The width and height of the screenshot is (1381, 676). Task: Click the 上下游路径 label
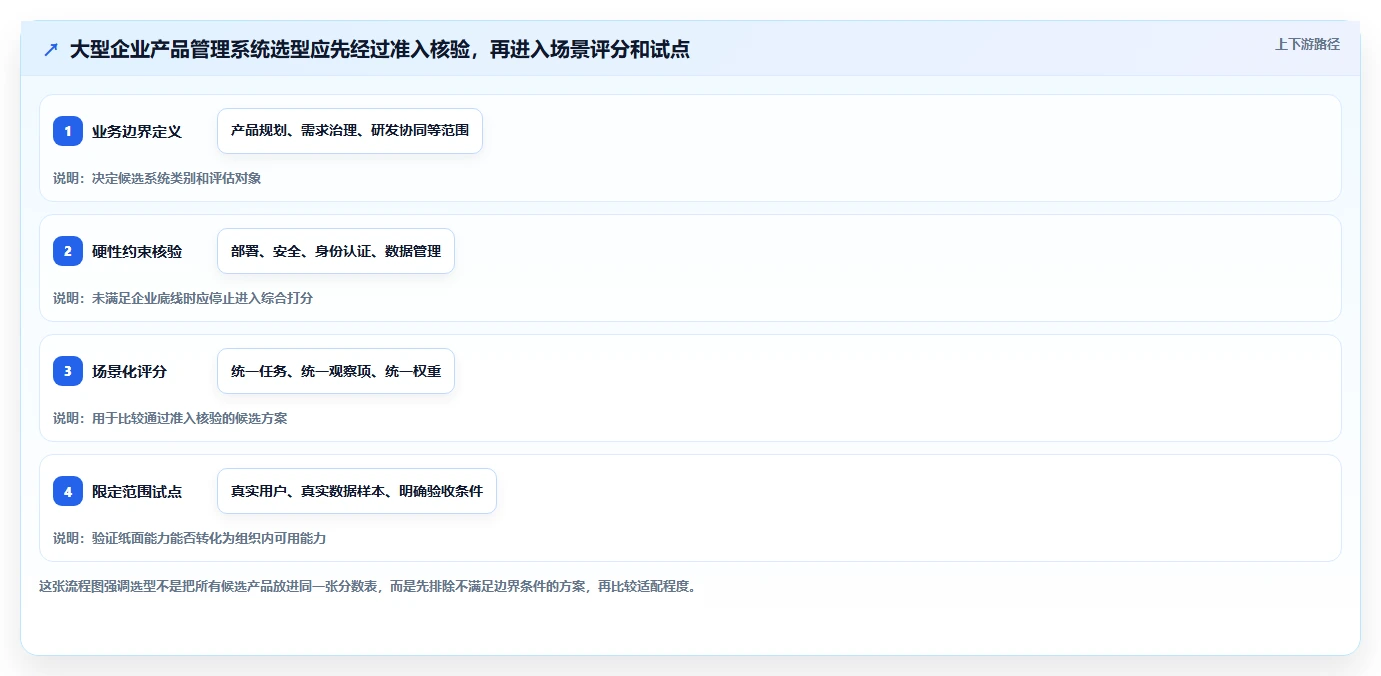tap(1307, 44)
